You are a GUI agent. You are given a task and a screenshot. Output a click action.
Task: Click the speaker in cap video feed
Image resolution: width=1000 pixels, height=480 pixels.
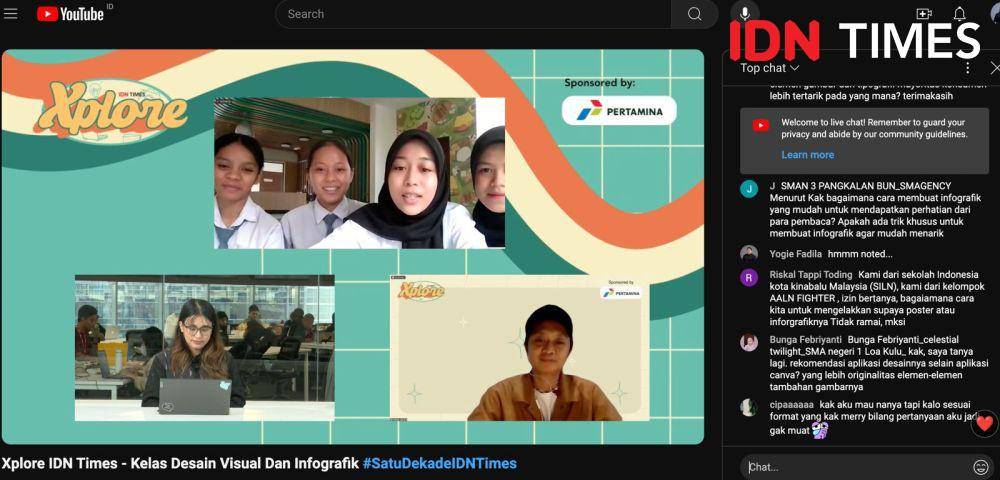coord(519,348)
